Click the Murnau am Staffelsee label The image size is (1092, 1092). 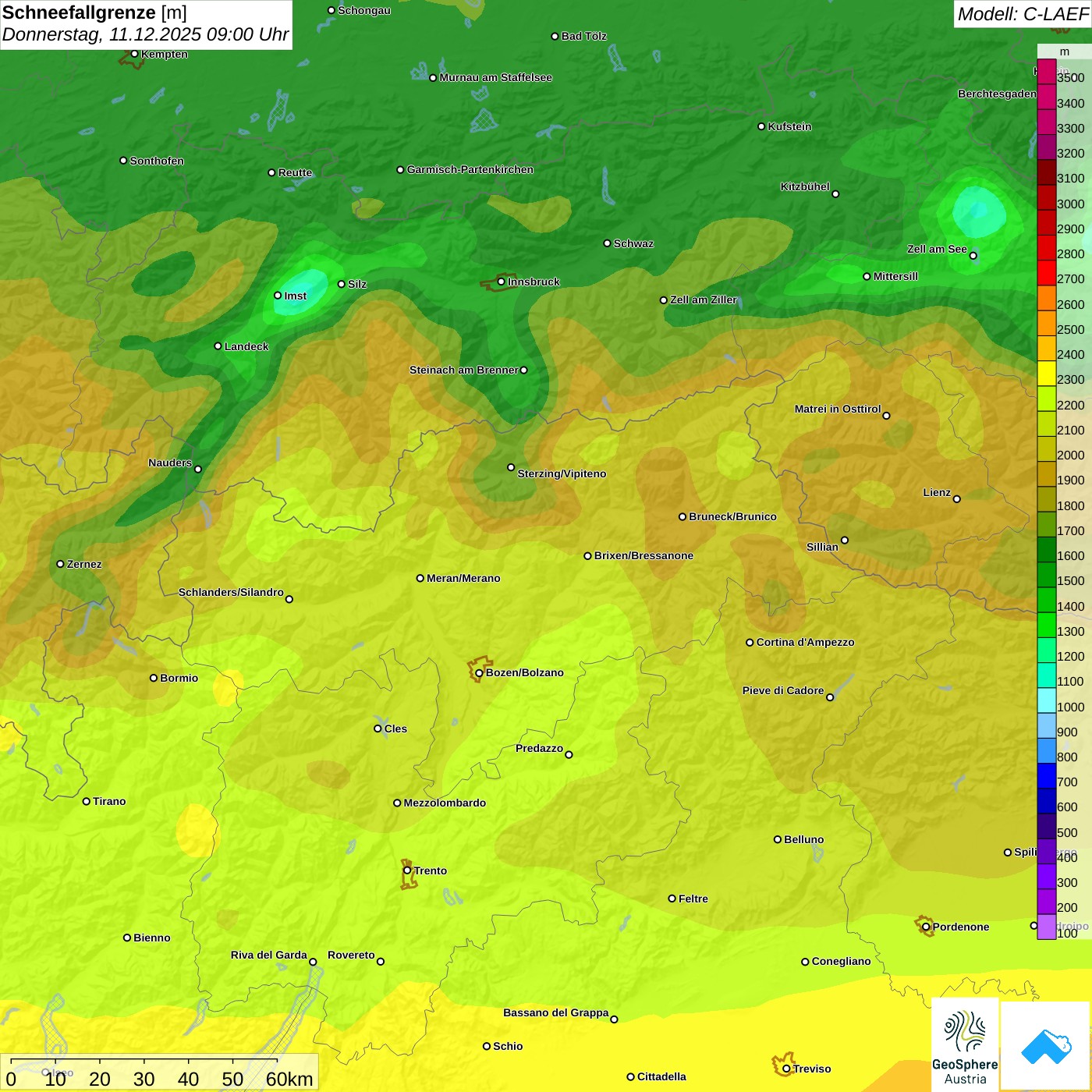[496, 77]
